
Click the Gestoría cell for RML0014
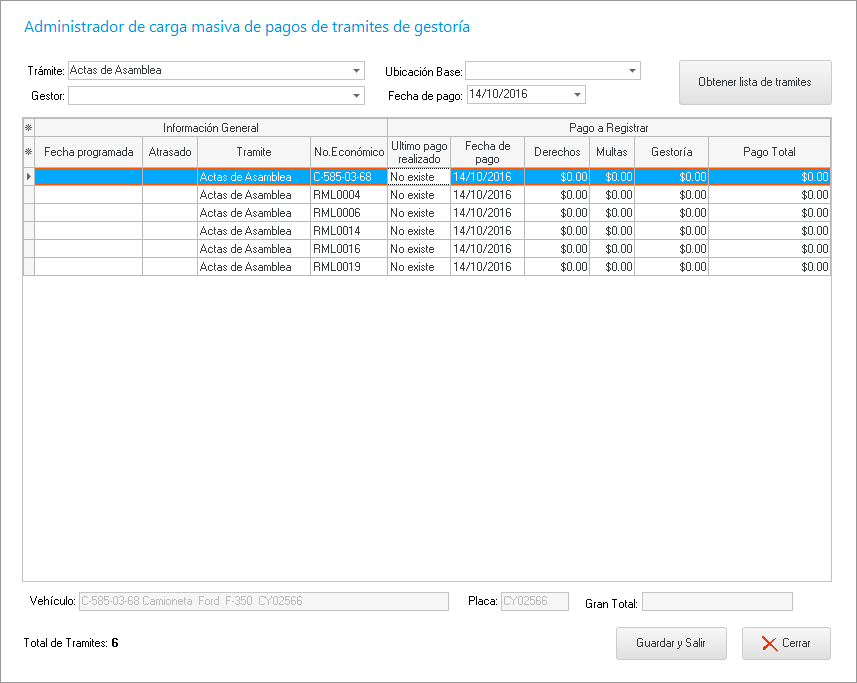671,231
